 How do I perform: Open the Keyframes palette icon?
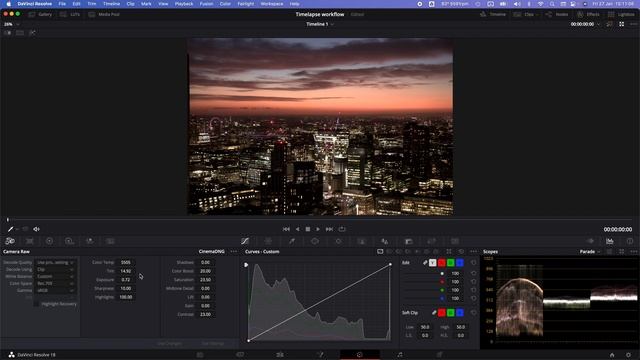pos(590,241)
